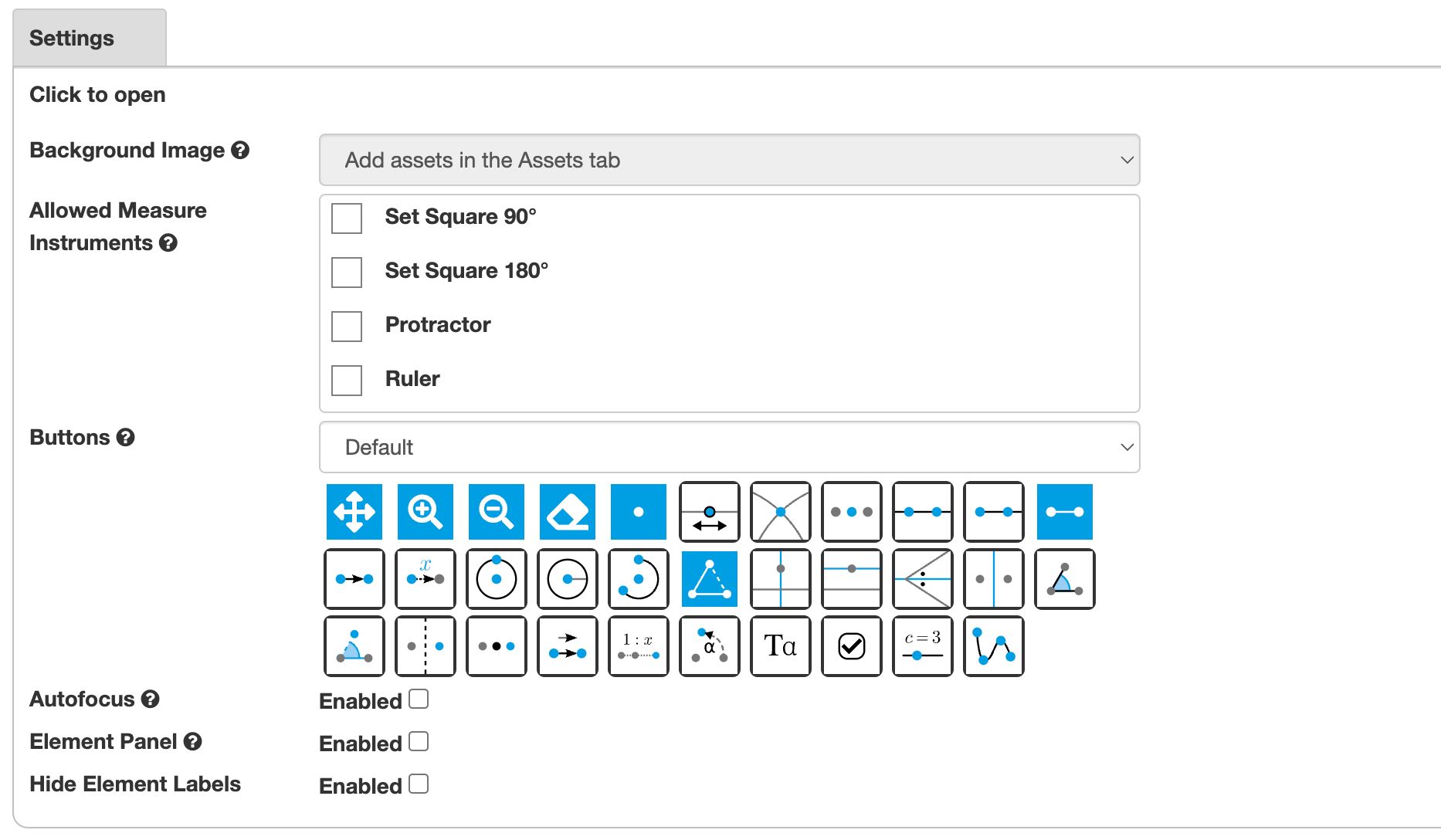
Task: Select the function graph curve tool icon
Action: click(994, 646)
